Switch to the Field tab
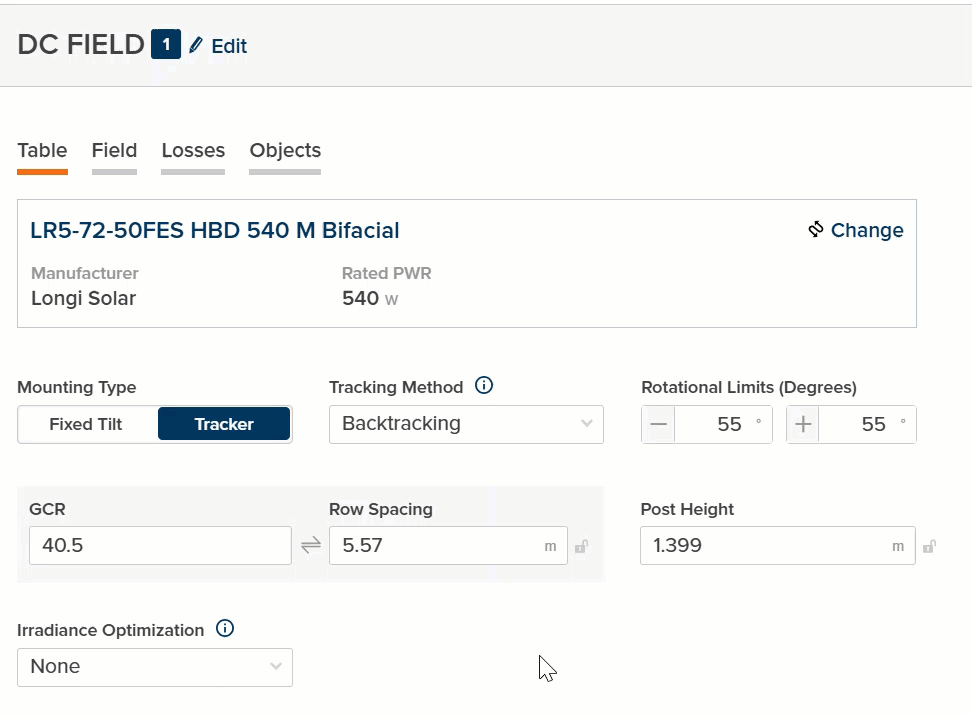Screen dimensions: 972x716 [114, 151]
